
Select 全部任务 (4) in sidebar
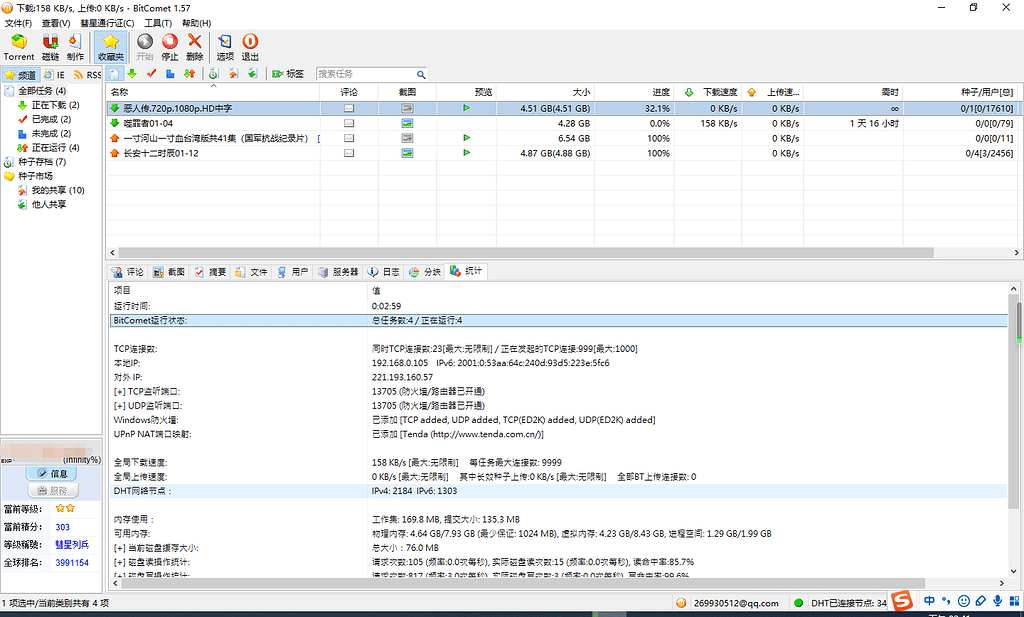point(42,91)
